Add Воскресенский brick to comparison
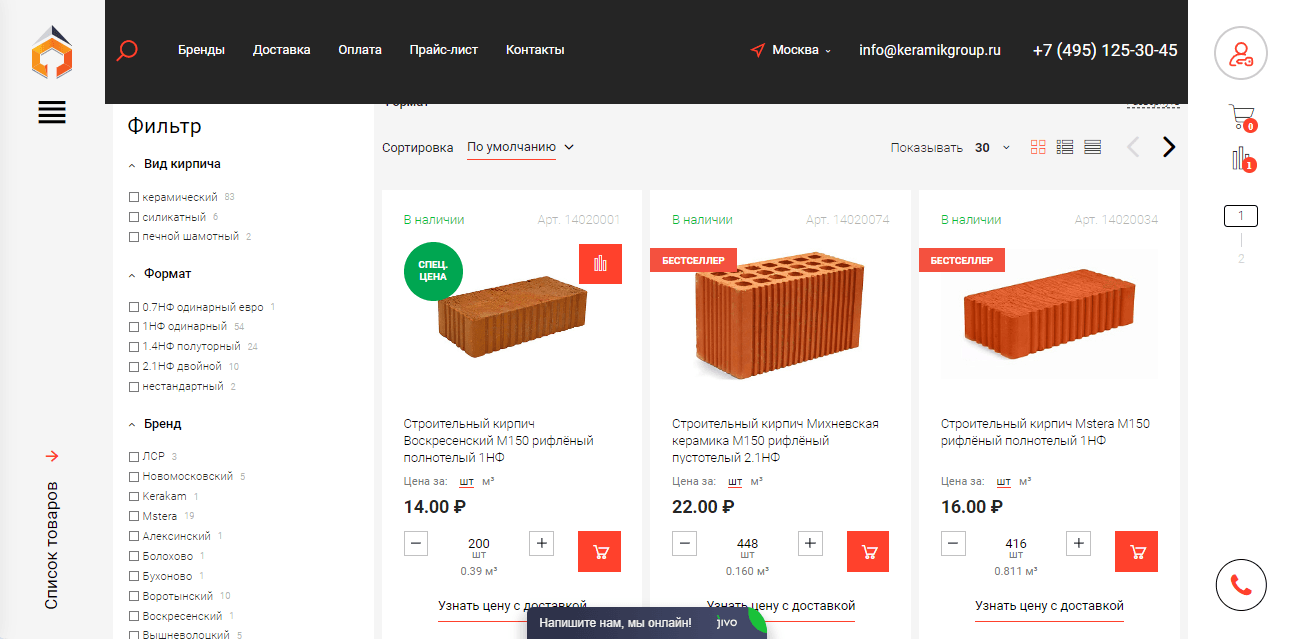This screenshot has height=639, width=1292. point(600,264)
